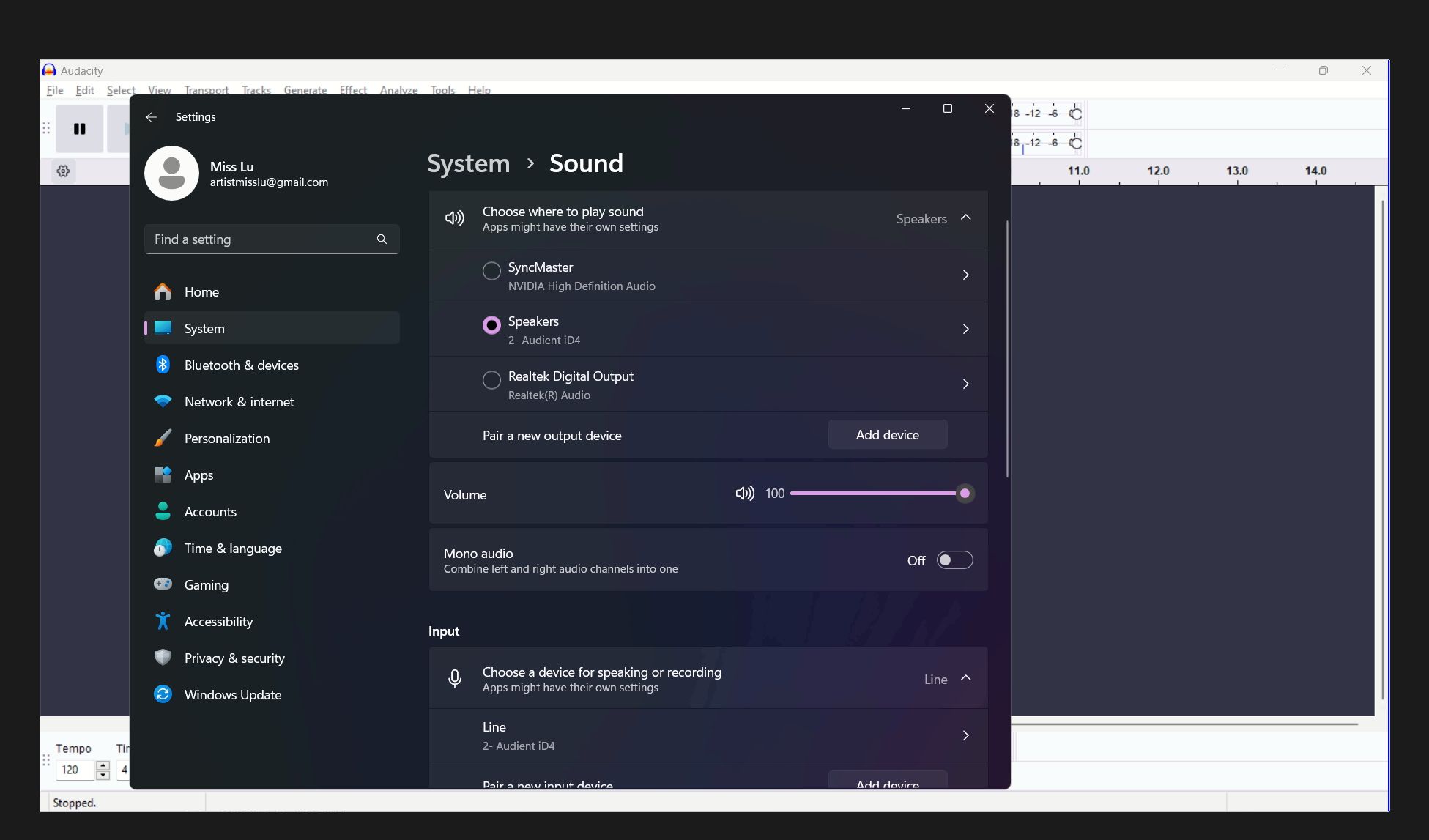Click the Audacity Tempo value field

[75, 770]
